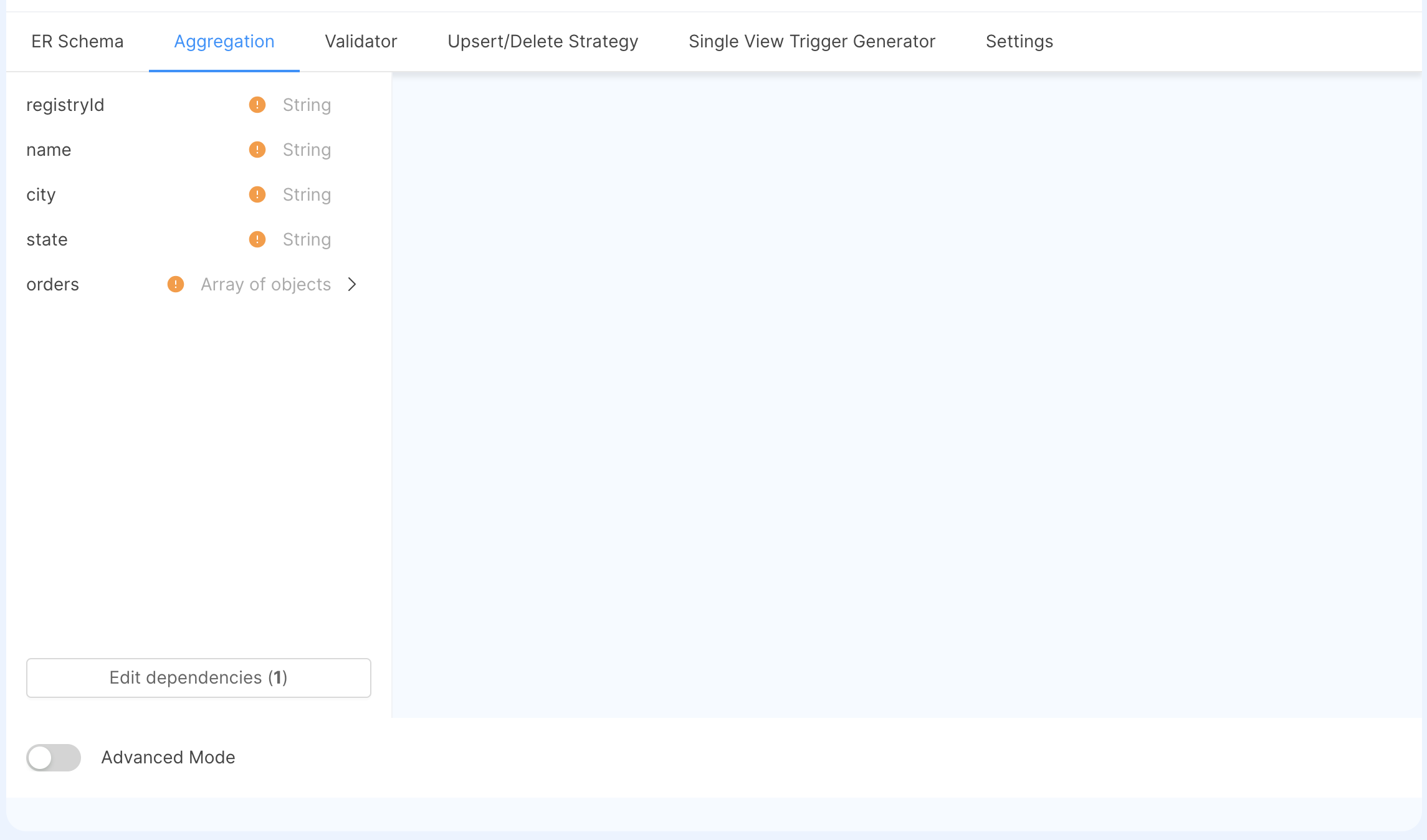Click the warning icon next to registryId
The height and width of the screenshot is (840, 1427).
[x=257, y=105]
